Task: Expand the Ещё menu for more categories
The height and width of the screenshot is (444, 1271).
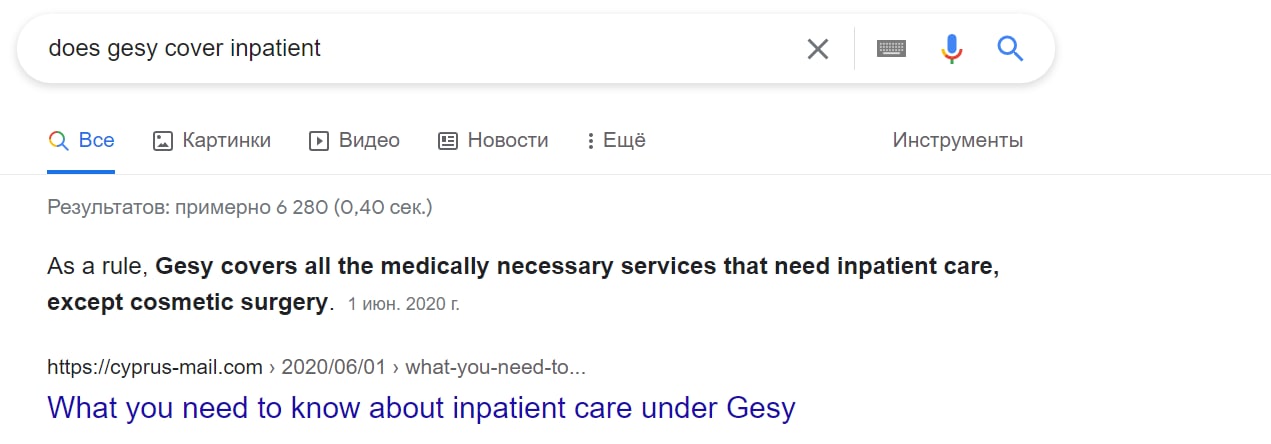Action: [x=624, y=141]
